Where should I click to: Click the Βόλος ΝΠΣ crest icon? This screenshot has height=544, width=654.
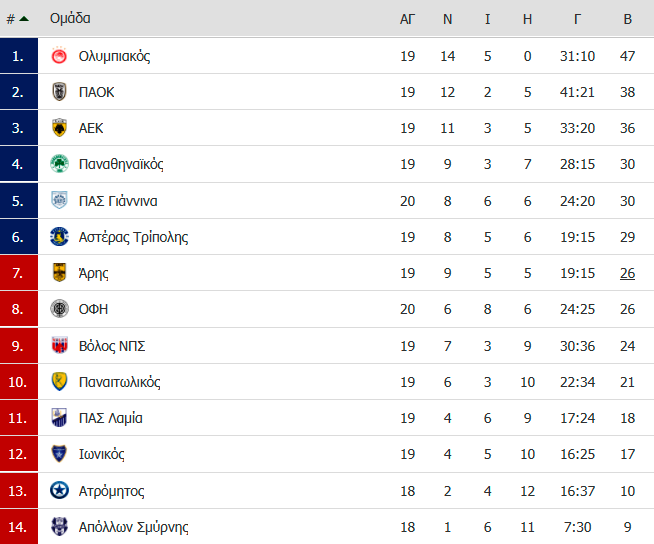point(59,345)
